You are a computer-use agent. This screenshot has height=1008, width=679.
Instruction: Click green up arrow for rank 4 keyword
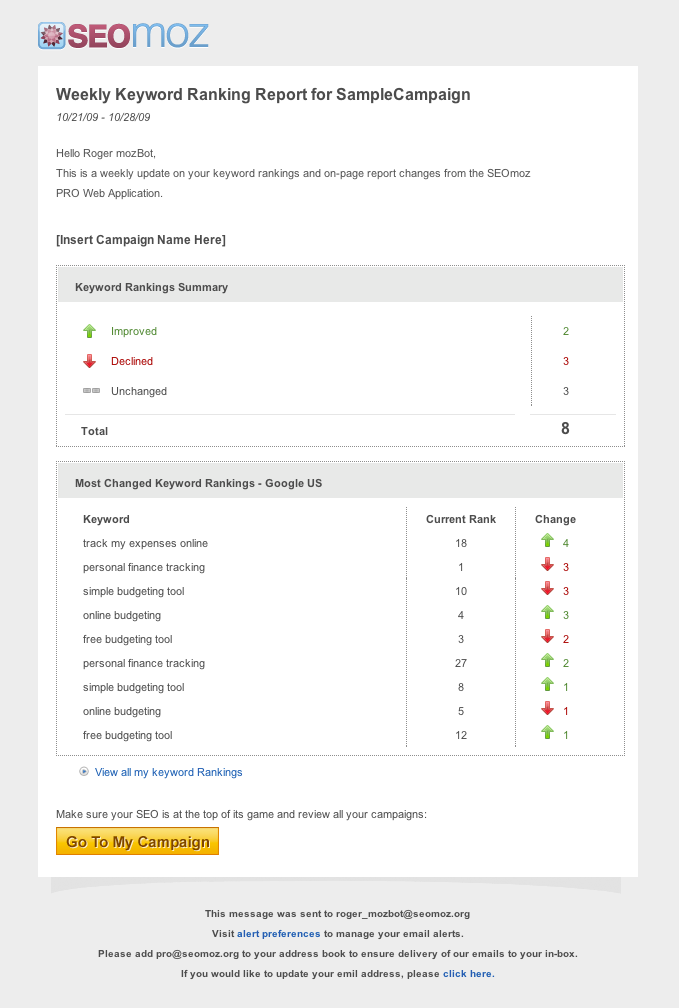[x=547, y=615]
